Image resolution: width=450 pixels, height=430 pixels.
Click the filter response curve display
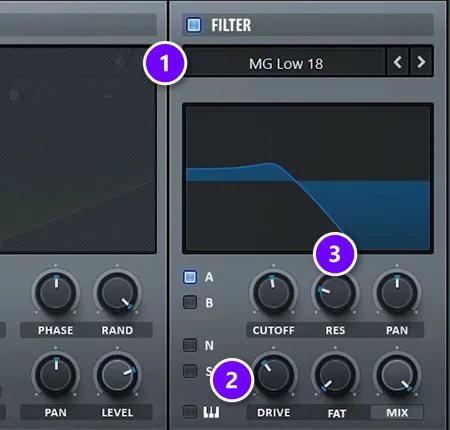308,178
